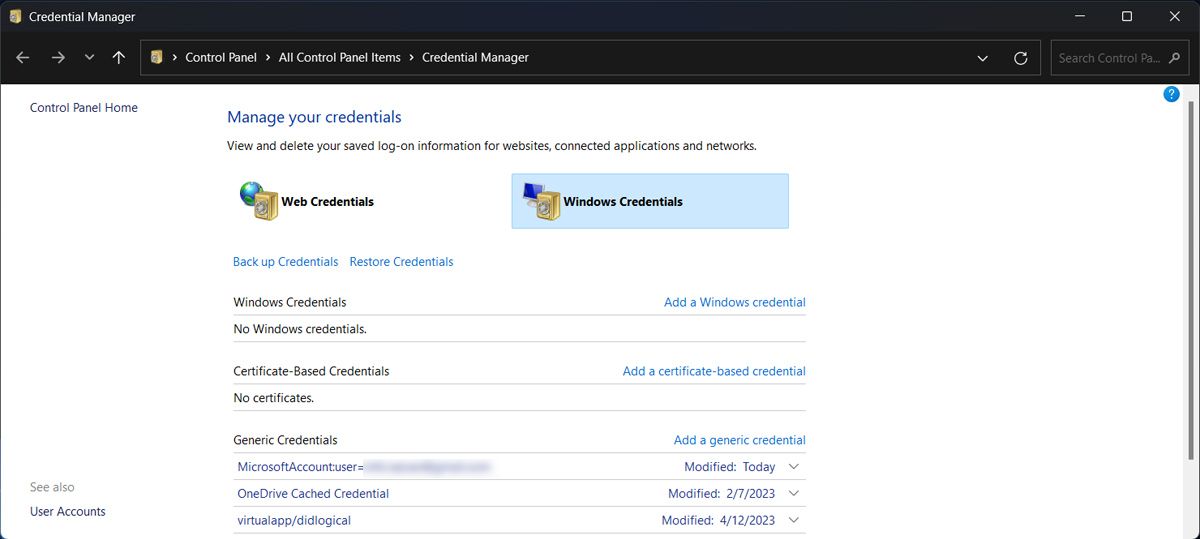Switch to Web Credentials
The width and height of the screenshot is (1200, 539).
pos(327,201)
